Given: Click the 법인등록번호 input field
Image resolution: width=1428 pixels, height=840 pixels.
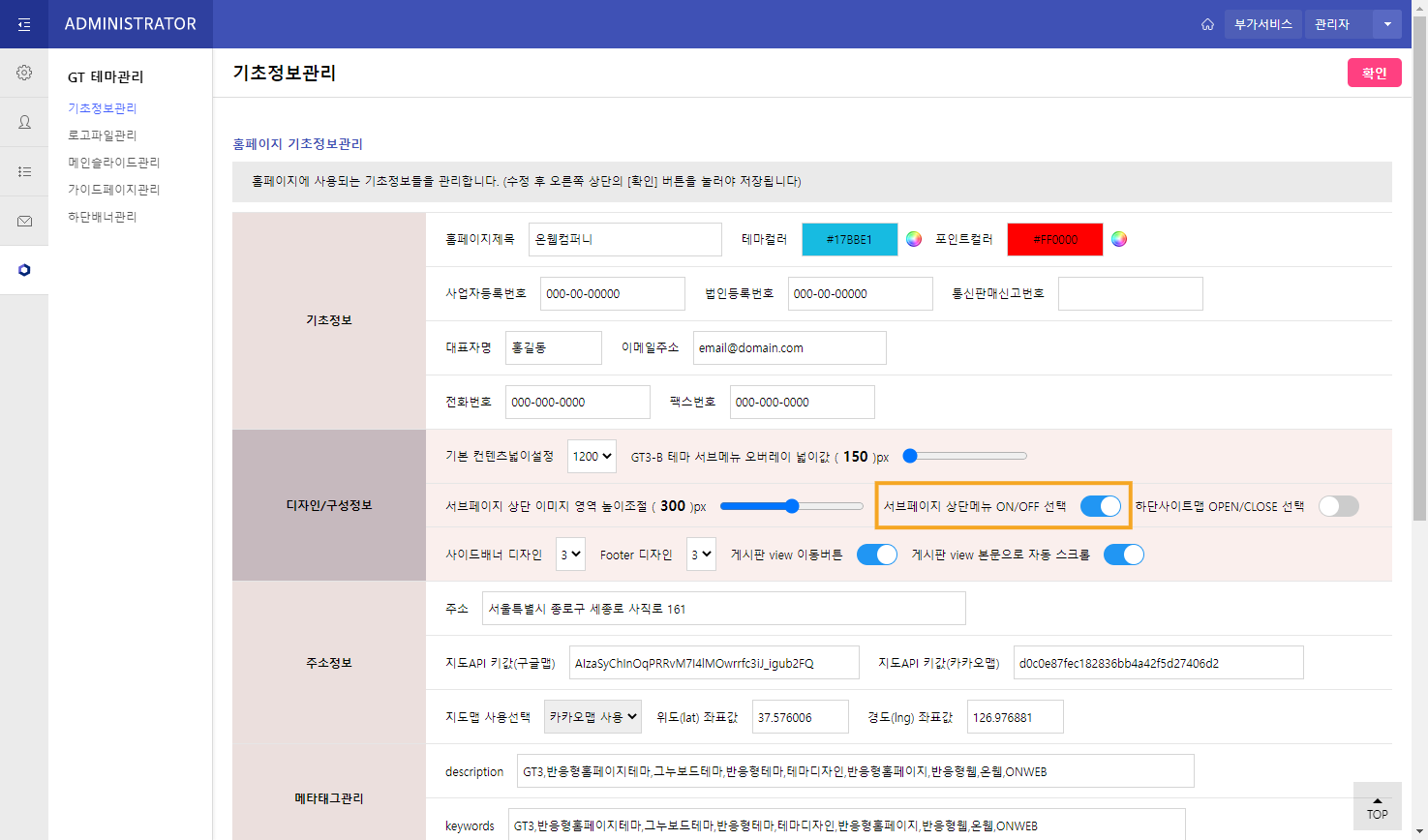Looking at the screenshot, I should tap(861, 293).
